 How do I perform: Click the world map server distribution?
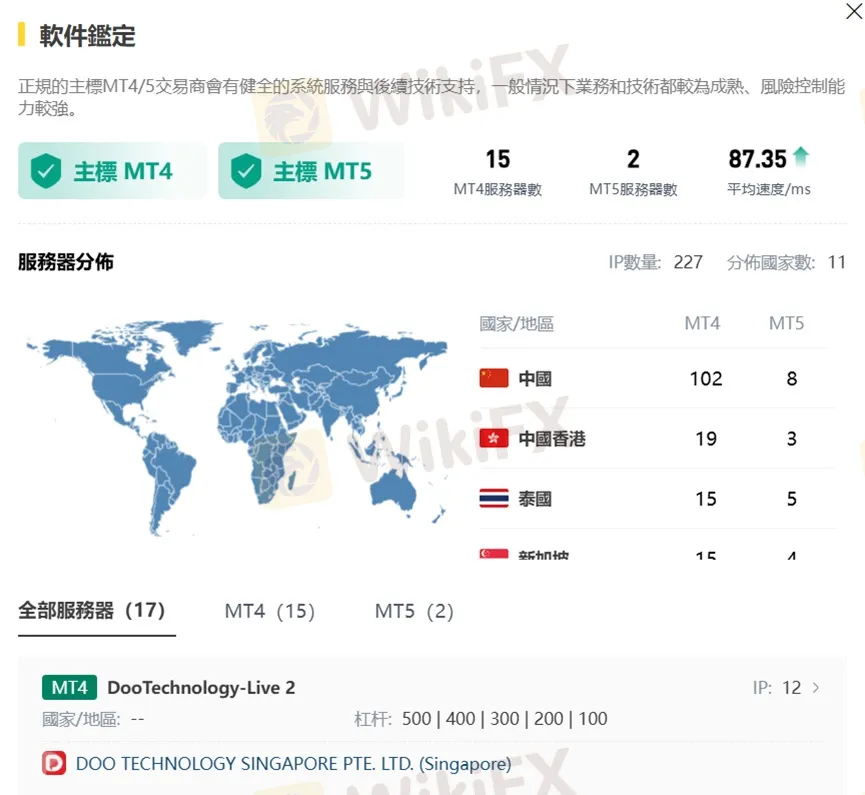click(237, 428)
